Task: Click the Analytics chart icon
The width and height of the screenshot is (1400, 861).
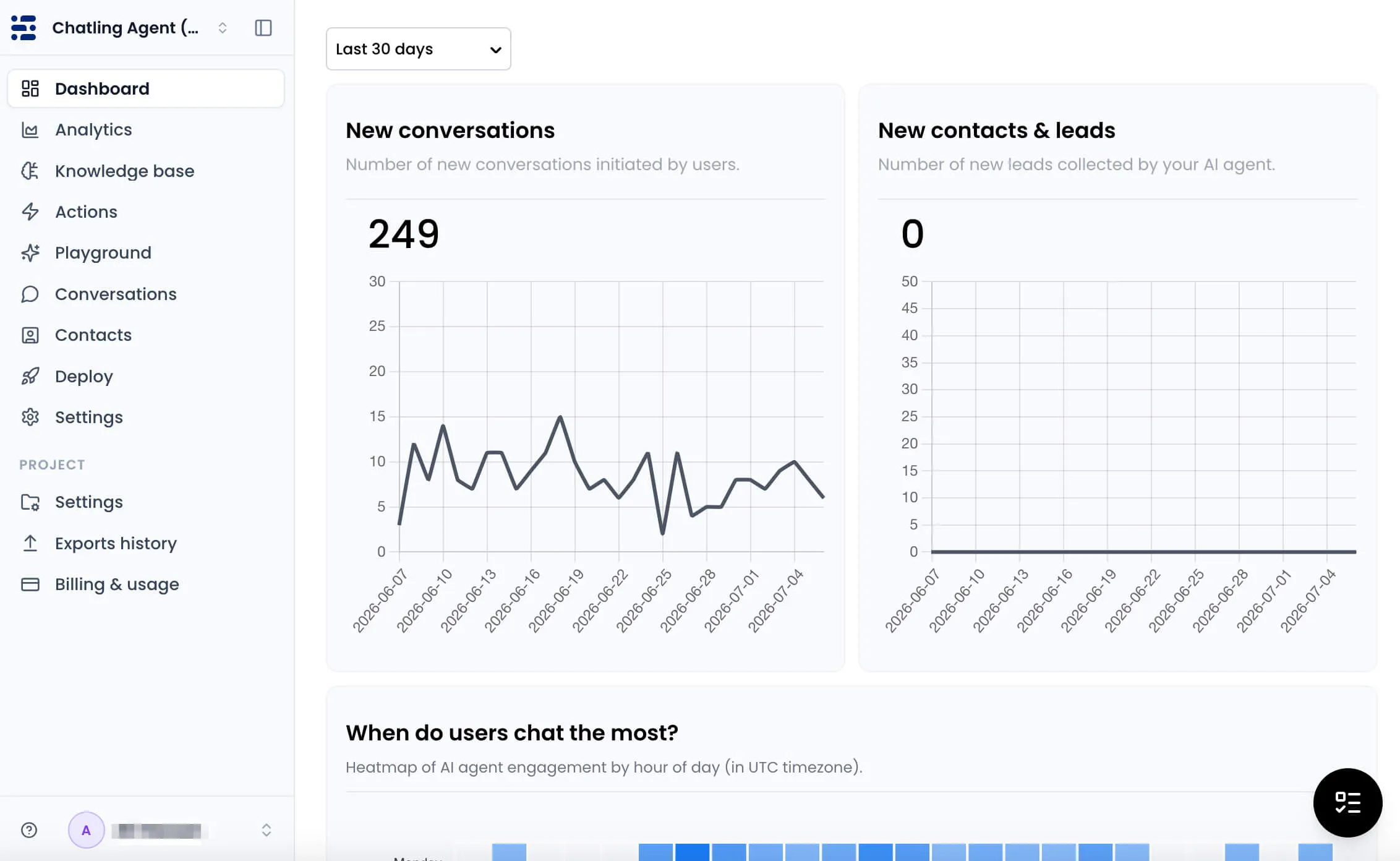Action: 30,130
